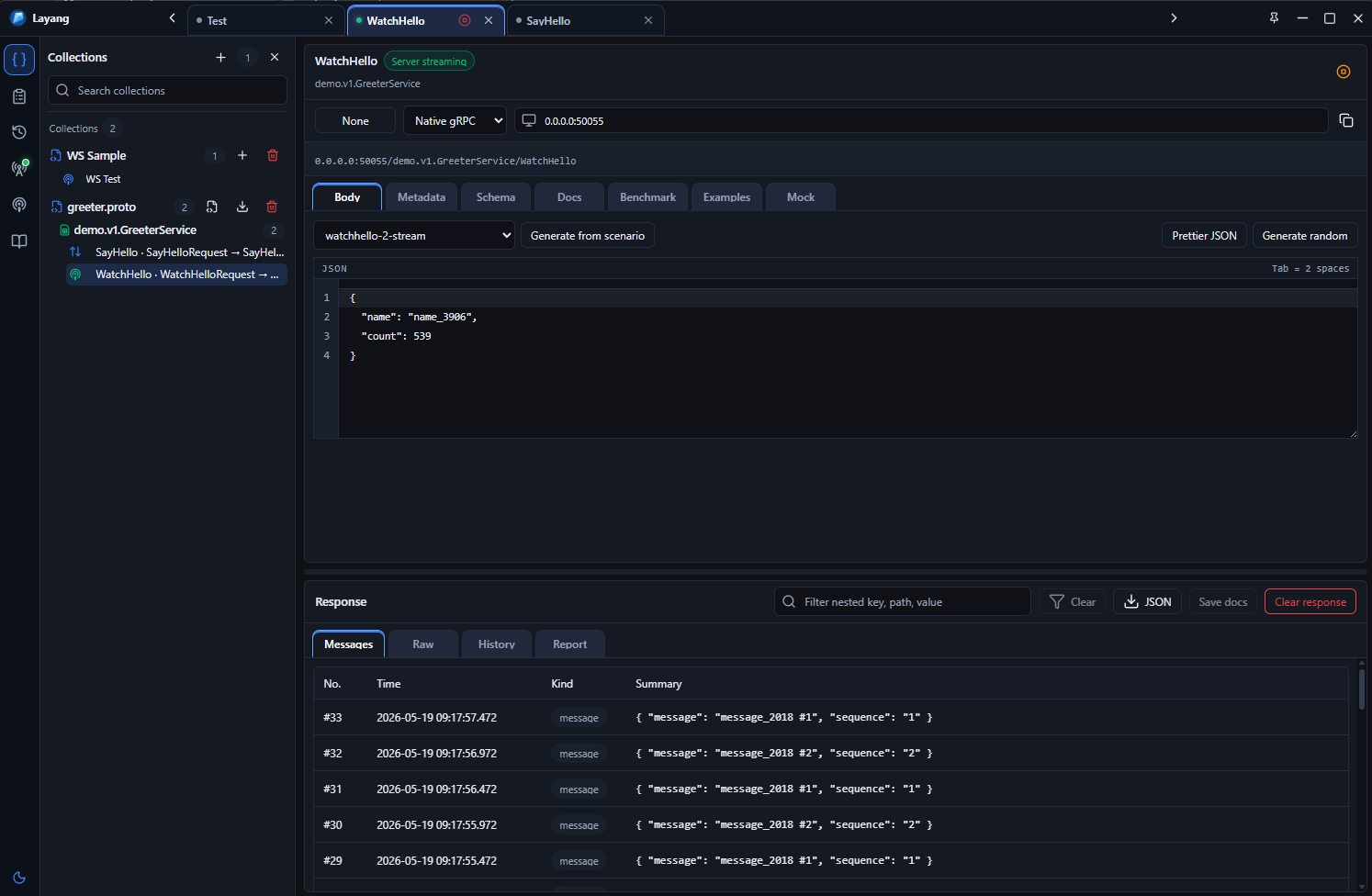Viewport: 1372px width, 896px height.
Task: Click the Server streaming badge
Action: click(x=429, y=62)
